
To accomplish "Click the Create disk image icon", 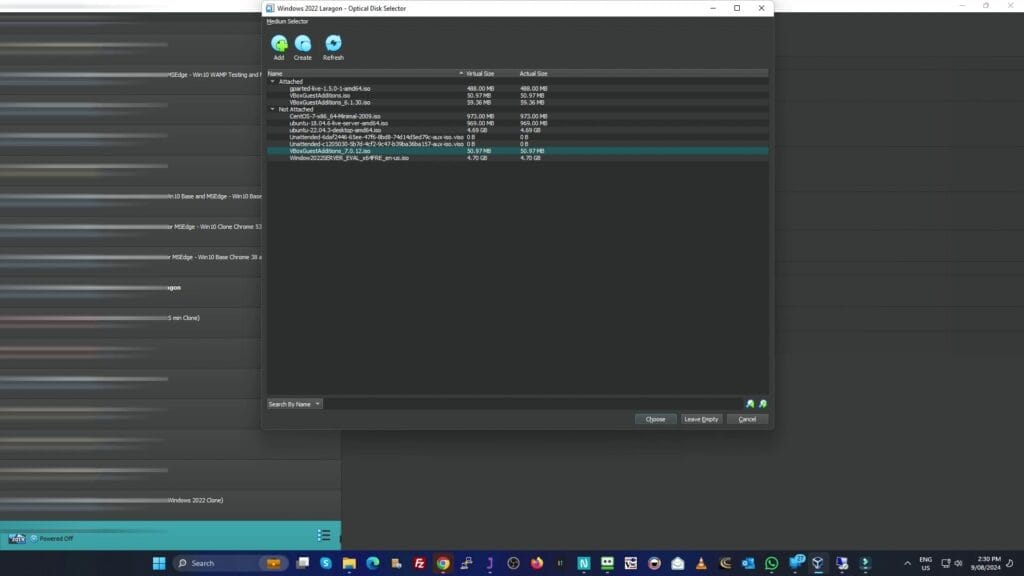I will pyautogui.click(x=304, y=44).
